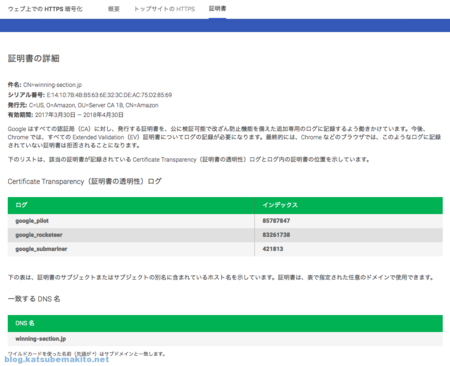Image resolution: width=450 pixels, height=366 pixels.
Task: Click the 一致する DNS 名 heading
Action: [34, 299]
